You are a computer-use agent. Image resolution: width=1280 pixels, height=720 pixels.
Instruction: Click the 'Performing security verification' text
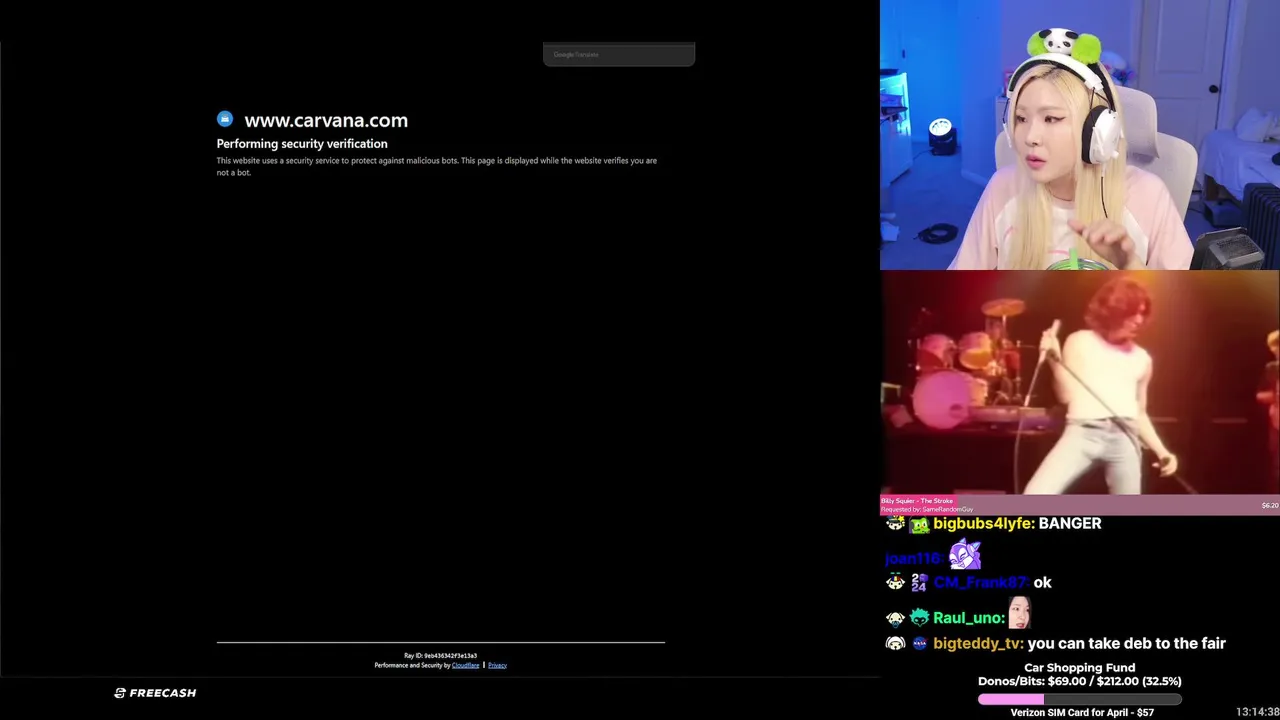tap(302, 144)
